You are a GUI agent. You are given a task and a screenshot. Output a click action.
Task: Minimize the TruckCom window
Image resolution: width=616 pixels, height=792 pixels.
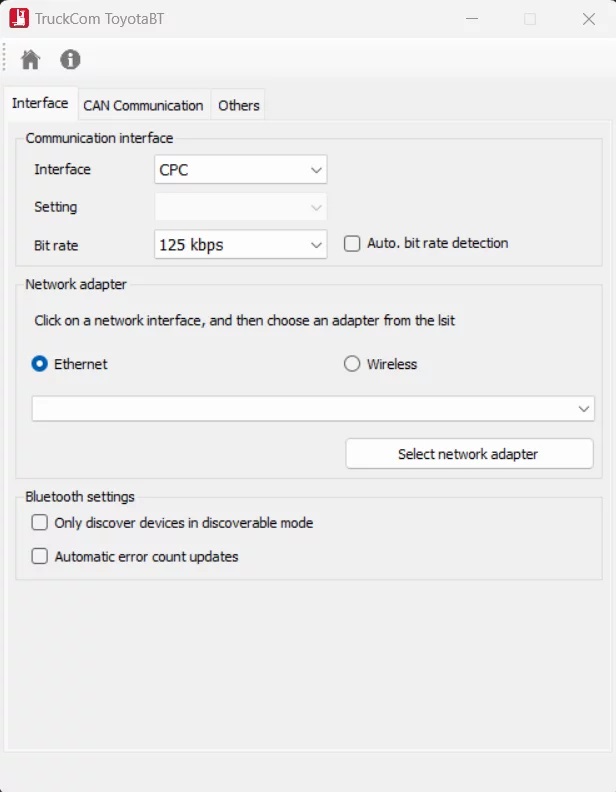coord(472,19)
